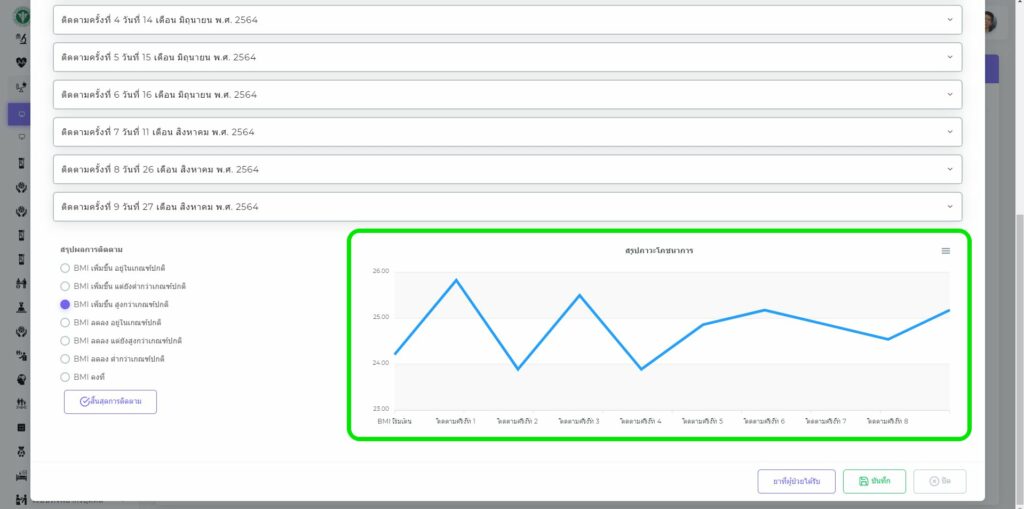Image resolution: width=1024 pixels, height=509 pixels.
Task: Select 'BMI ลดลง อยู่ในเกณฑ์ปกติ' radio option
Action: pos(65,322)
